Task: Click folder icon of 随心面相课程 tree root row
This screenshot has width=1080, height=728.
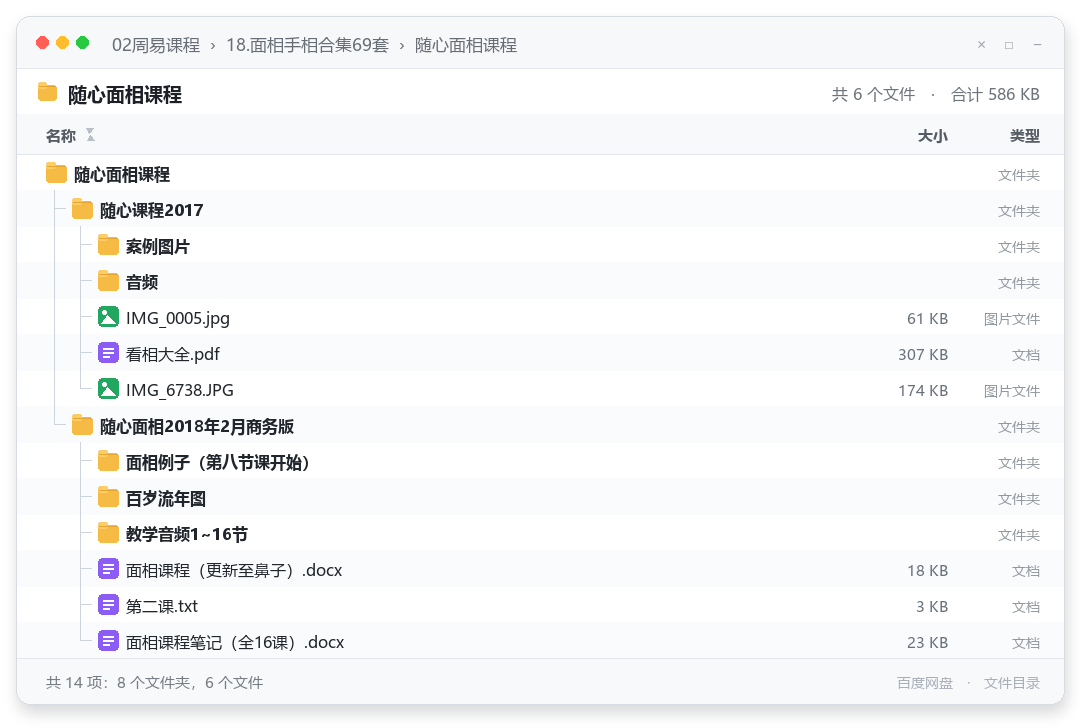Action: click(x=56, y=173)
